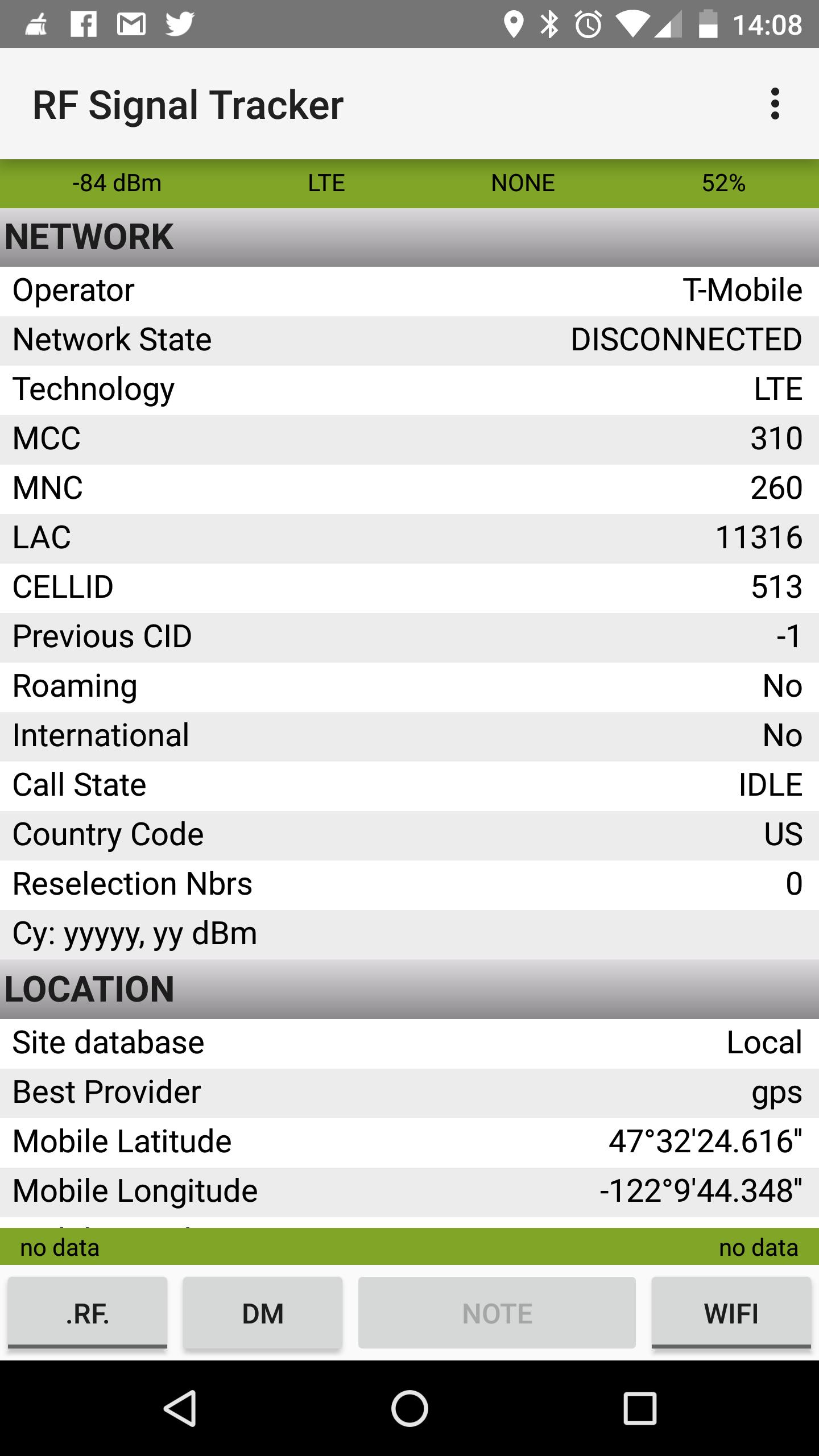Viewport: 819px width, 1456px height.
Task: Tap the Gmail notification icon
Action: click(131, 24)
